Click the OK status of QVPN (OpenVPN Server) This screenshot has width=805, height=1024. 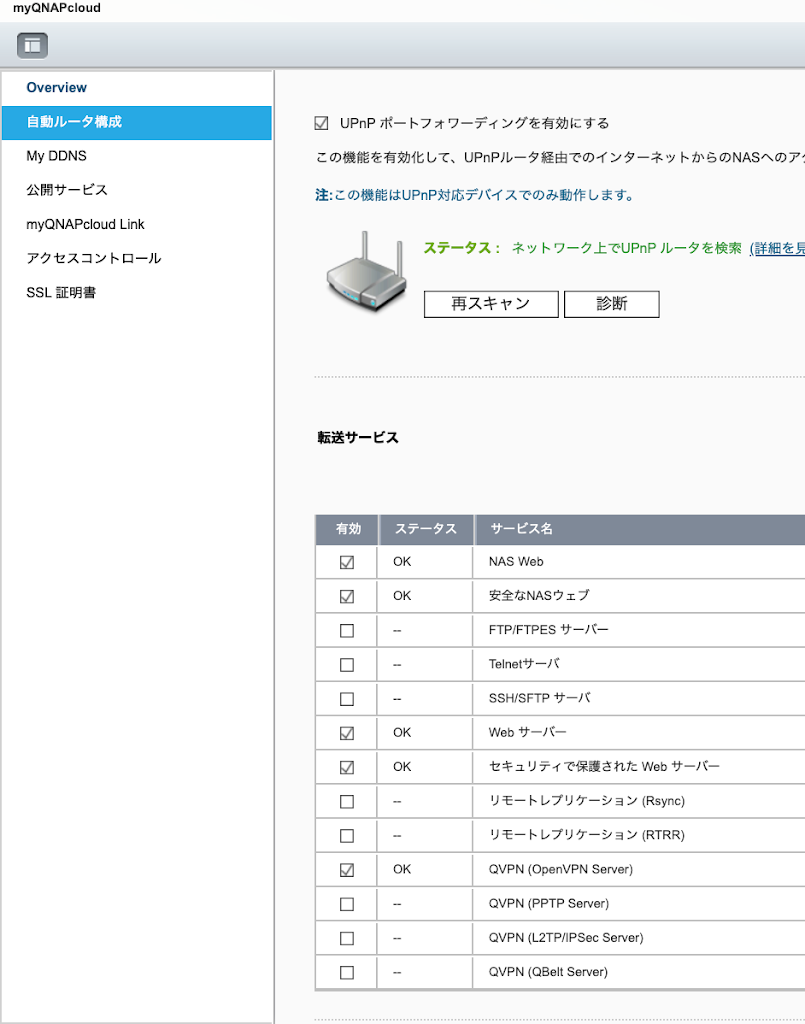[x=402, y=869]
